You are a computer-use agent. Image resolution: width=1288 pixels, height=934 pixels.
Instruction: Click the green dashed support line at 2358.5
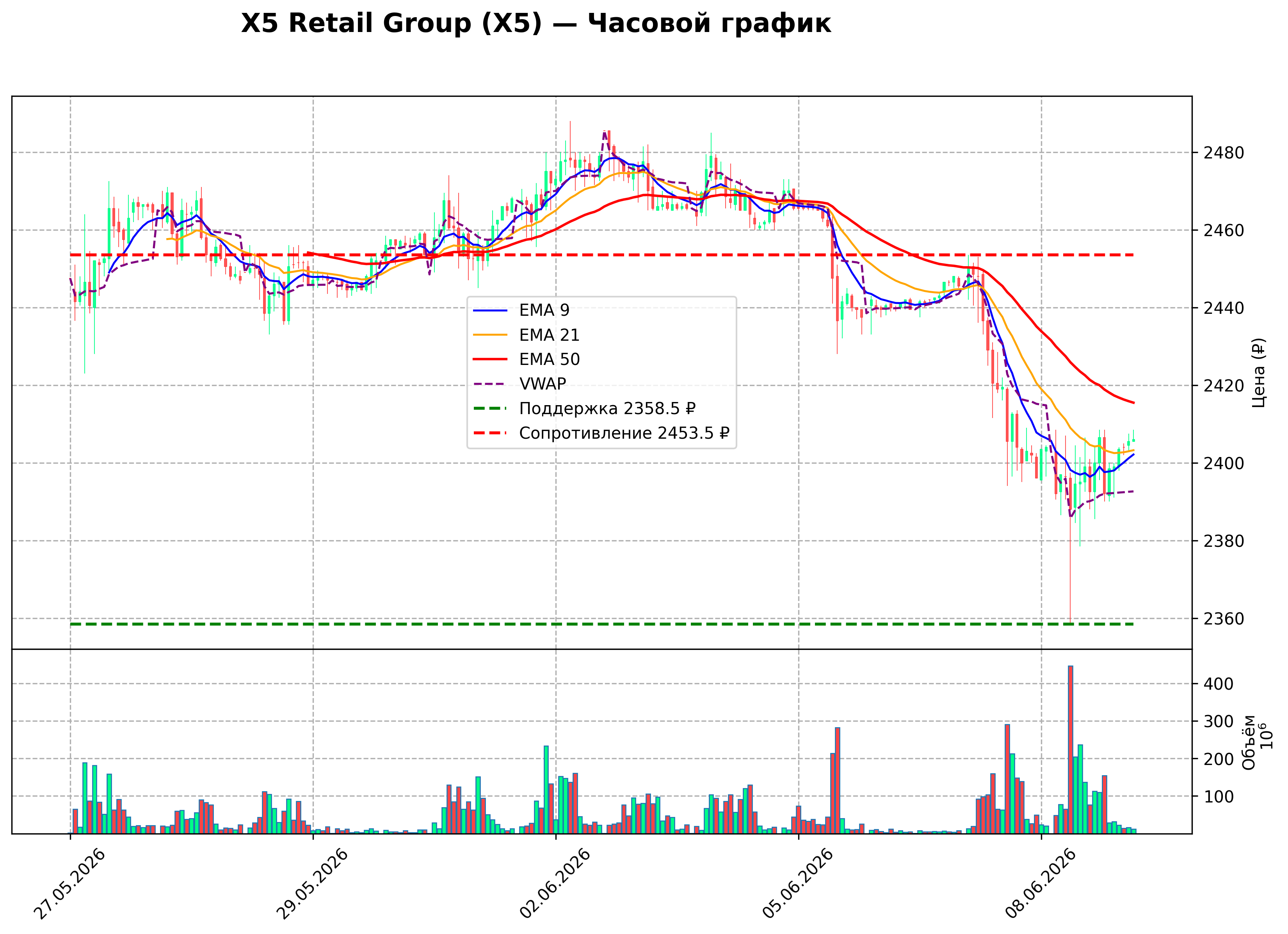pyautogui.click(x=602, y=624)
